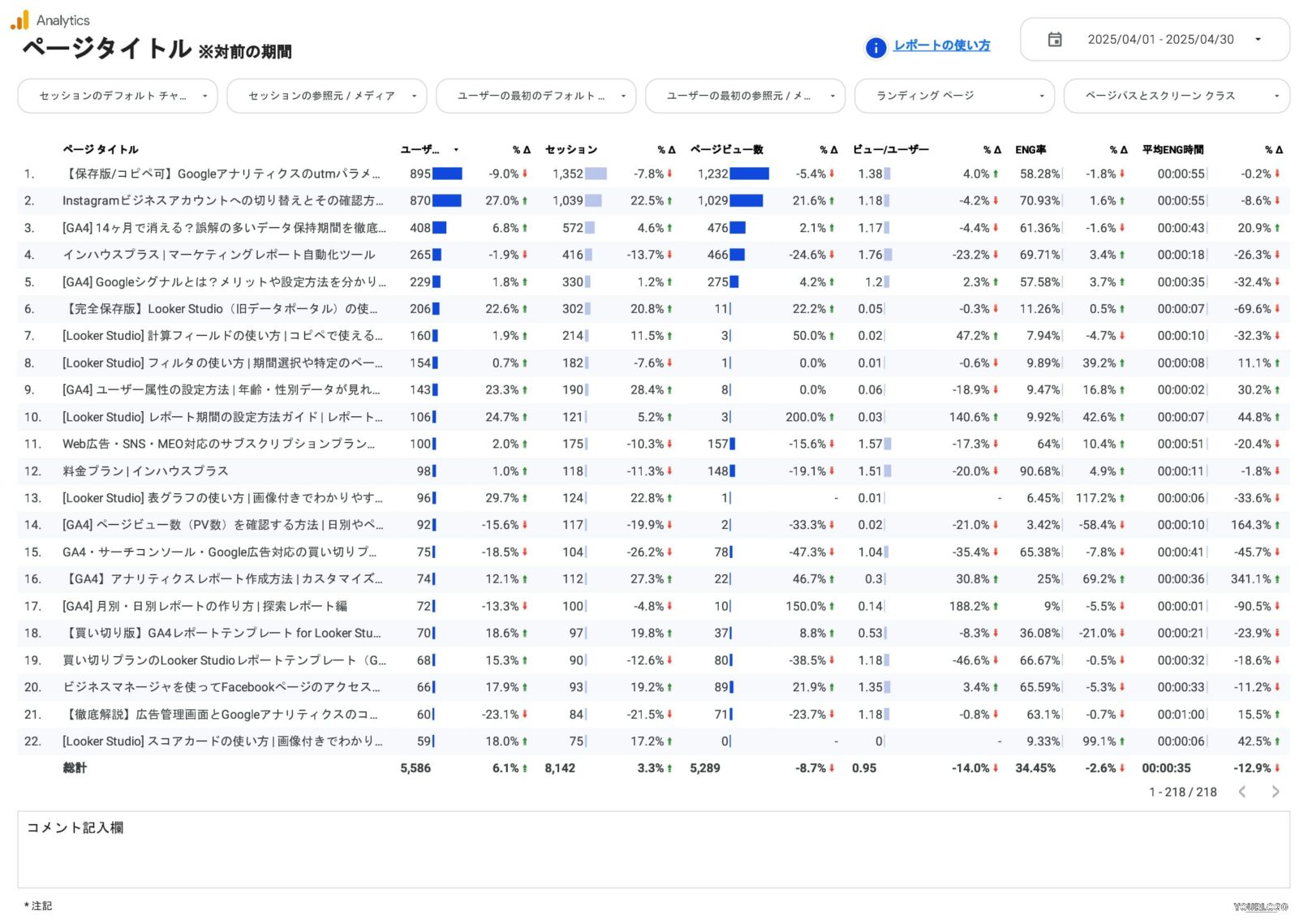The width and height of the screenshot is (1308, 924).
Task: Click the blue user bar in row 1
Action: pos(447,174)
